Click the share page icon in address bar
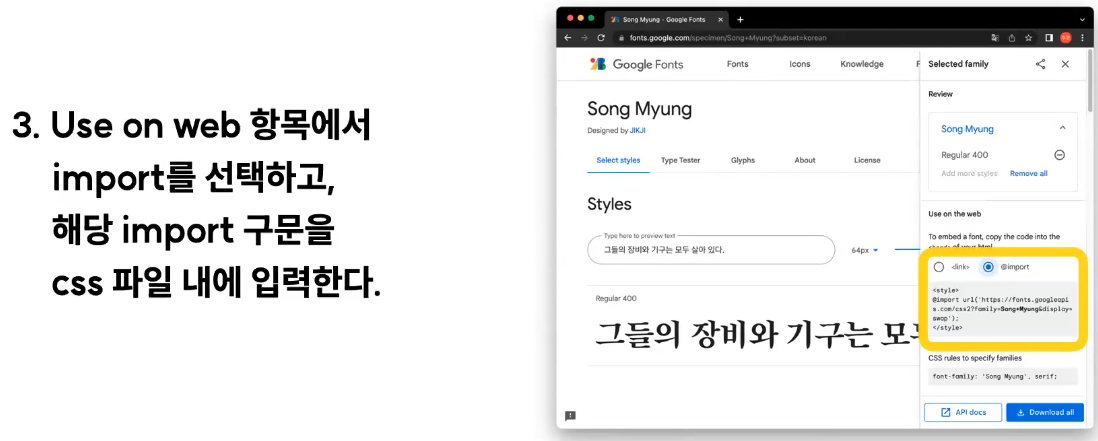The image size is (1098, 441). pyautogui.click(x=1012, y=38)
